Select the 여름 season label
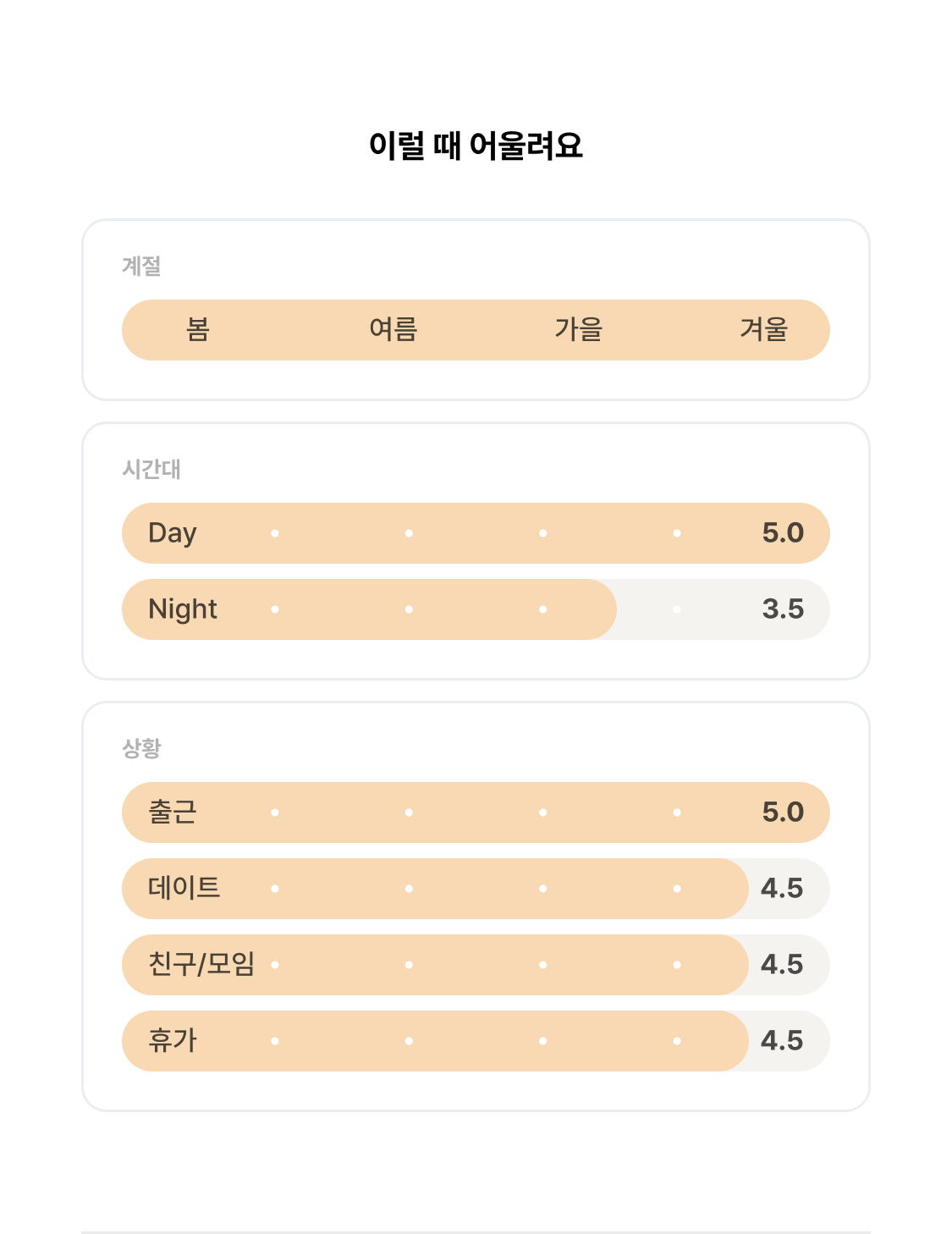952x1234 pixels. click(x=393, y=329)
